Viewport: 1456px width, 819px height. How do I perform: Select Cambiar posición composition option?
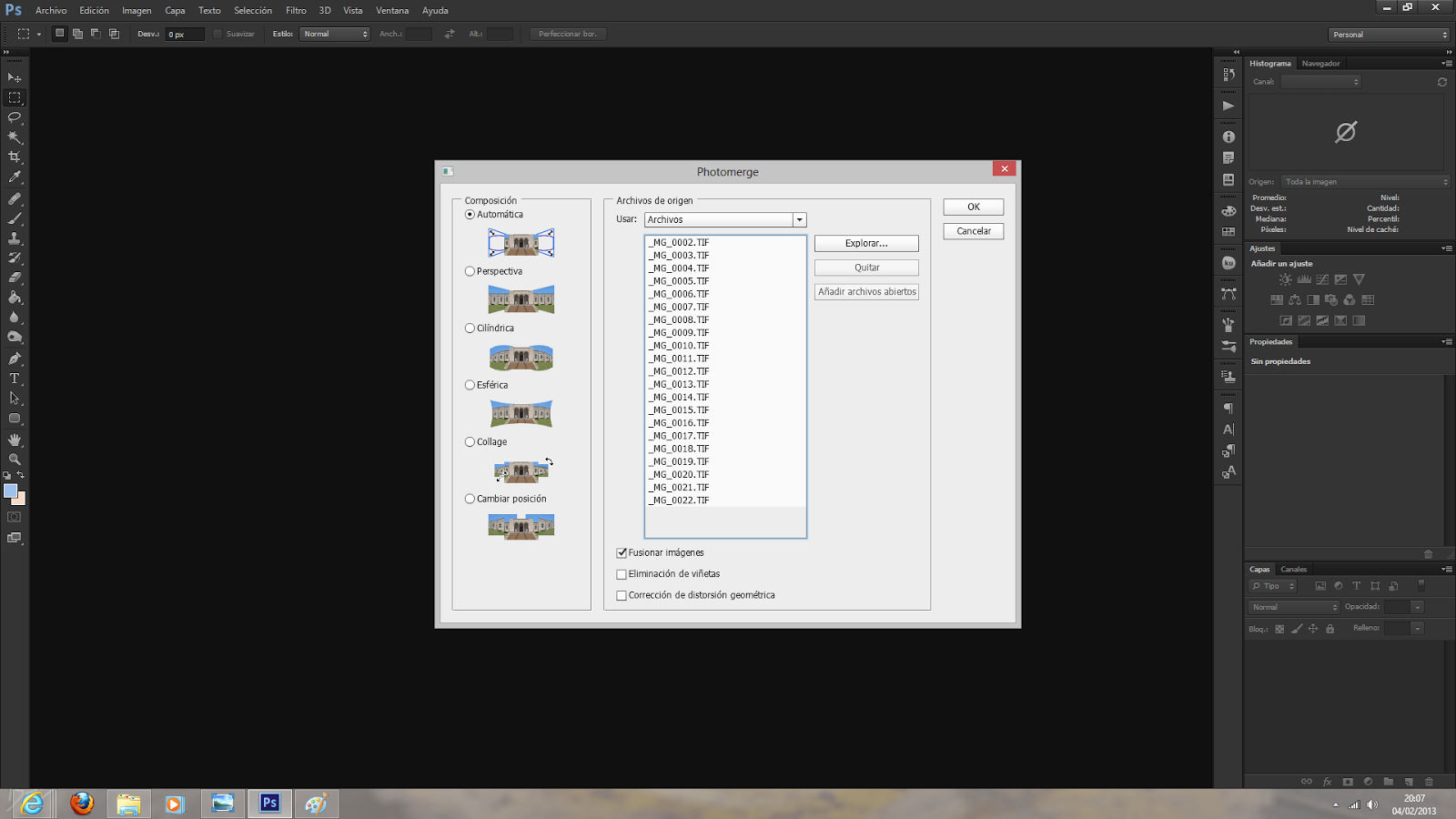(470, 499)
